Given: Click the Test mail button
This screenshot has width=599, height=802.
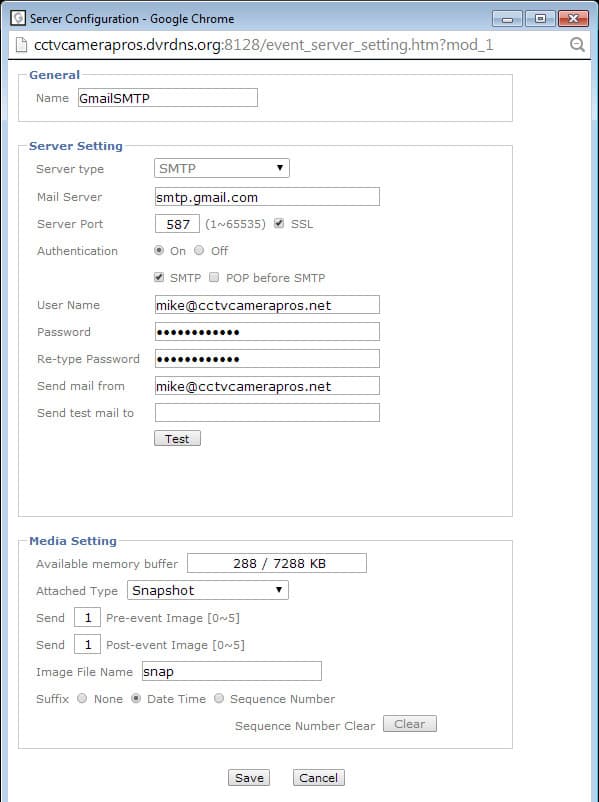Looking at the screenshot, I should pos(178,439).
